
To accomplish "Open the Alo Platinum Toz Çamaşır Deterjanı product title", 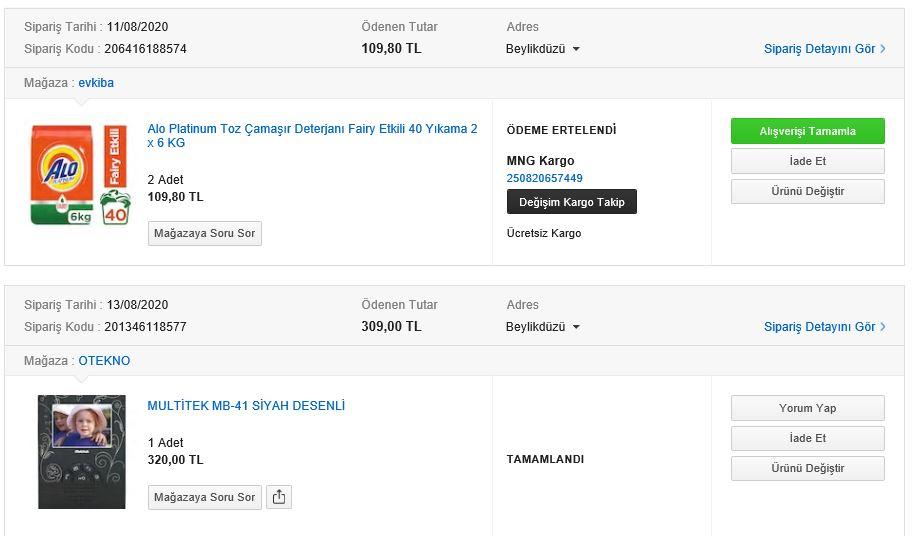I will (x=312, y=135).
